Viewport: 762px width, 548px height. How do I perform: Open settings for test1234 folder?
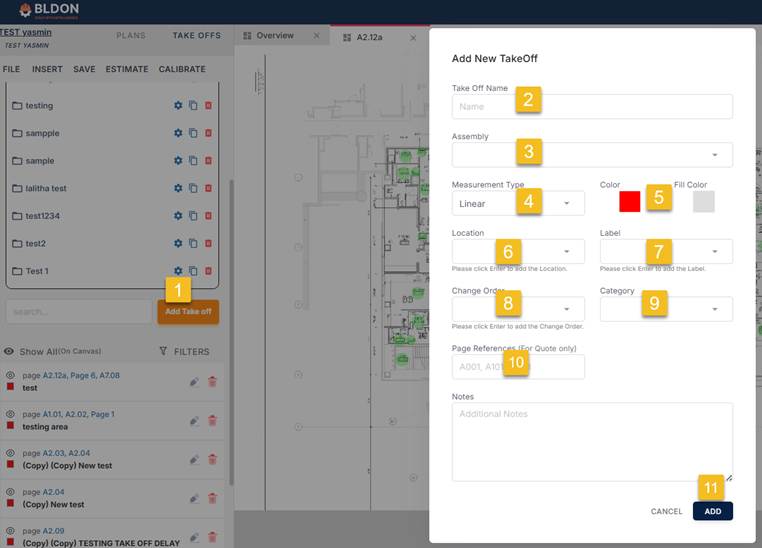click(178, 215)
